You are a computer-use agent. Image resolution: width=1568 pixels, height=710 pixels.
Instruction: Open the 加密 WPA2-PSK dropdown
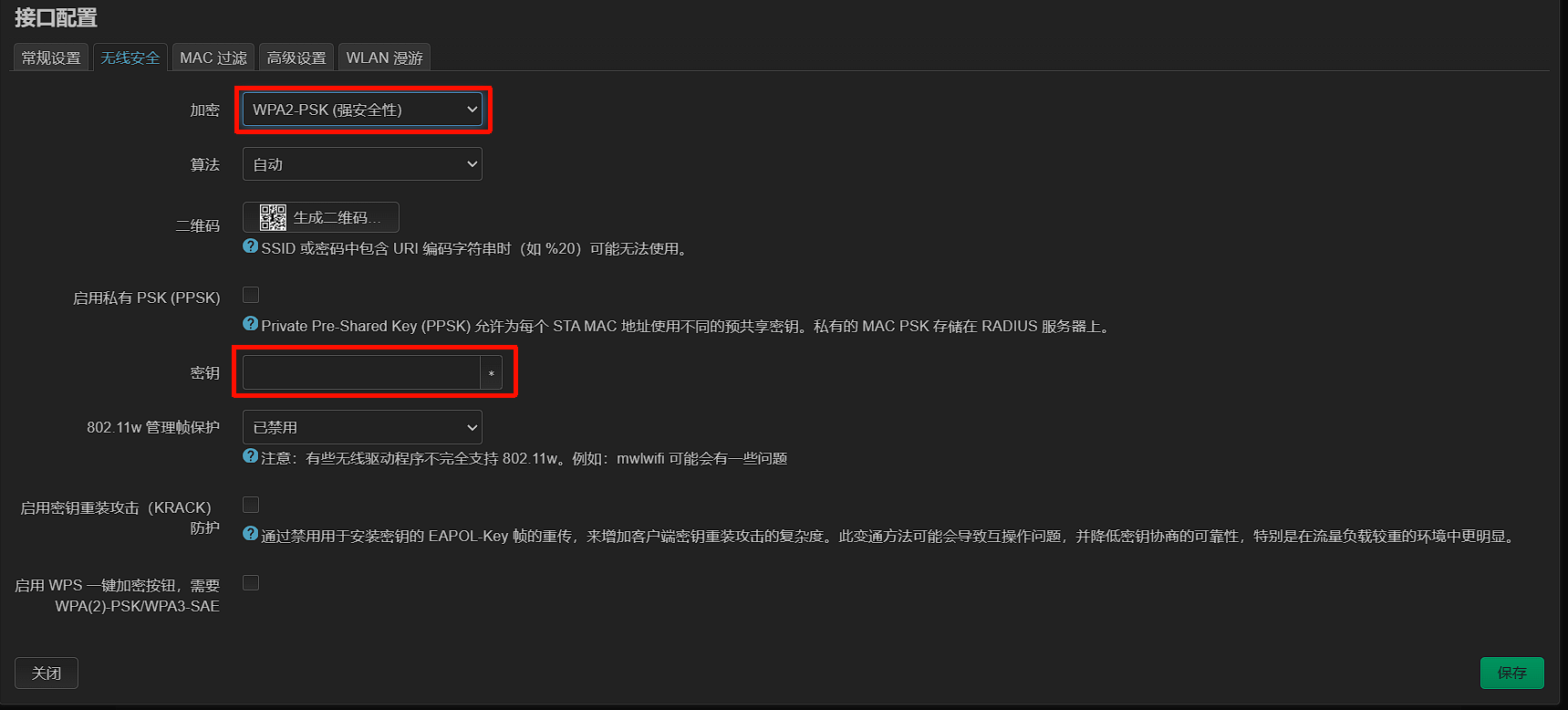coord(362,110)
